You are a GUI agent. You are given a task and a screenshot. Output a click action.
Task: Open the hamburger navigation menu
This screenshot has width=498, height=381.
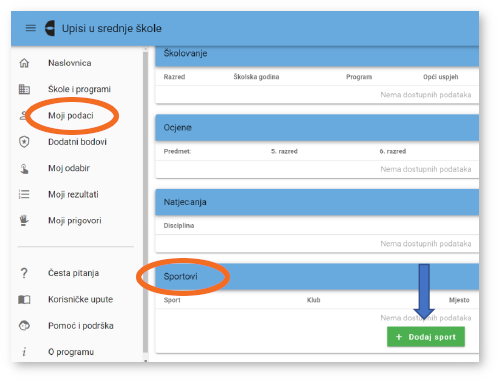[x=31, y=28]
